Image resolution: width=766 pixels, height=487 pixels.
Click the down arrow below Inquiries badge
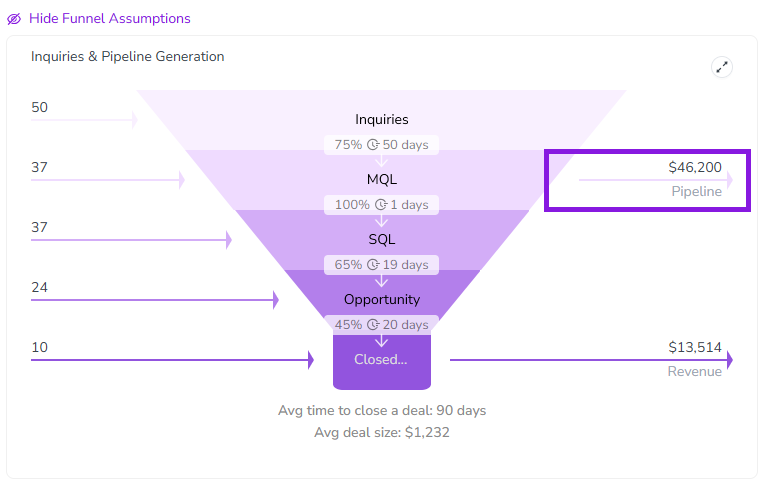[x=382, y=161]
